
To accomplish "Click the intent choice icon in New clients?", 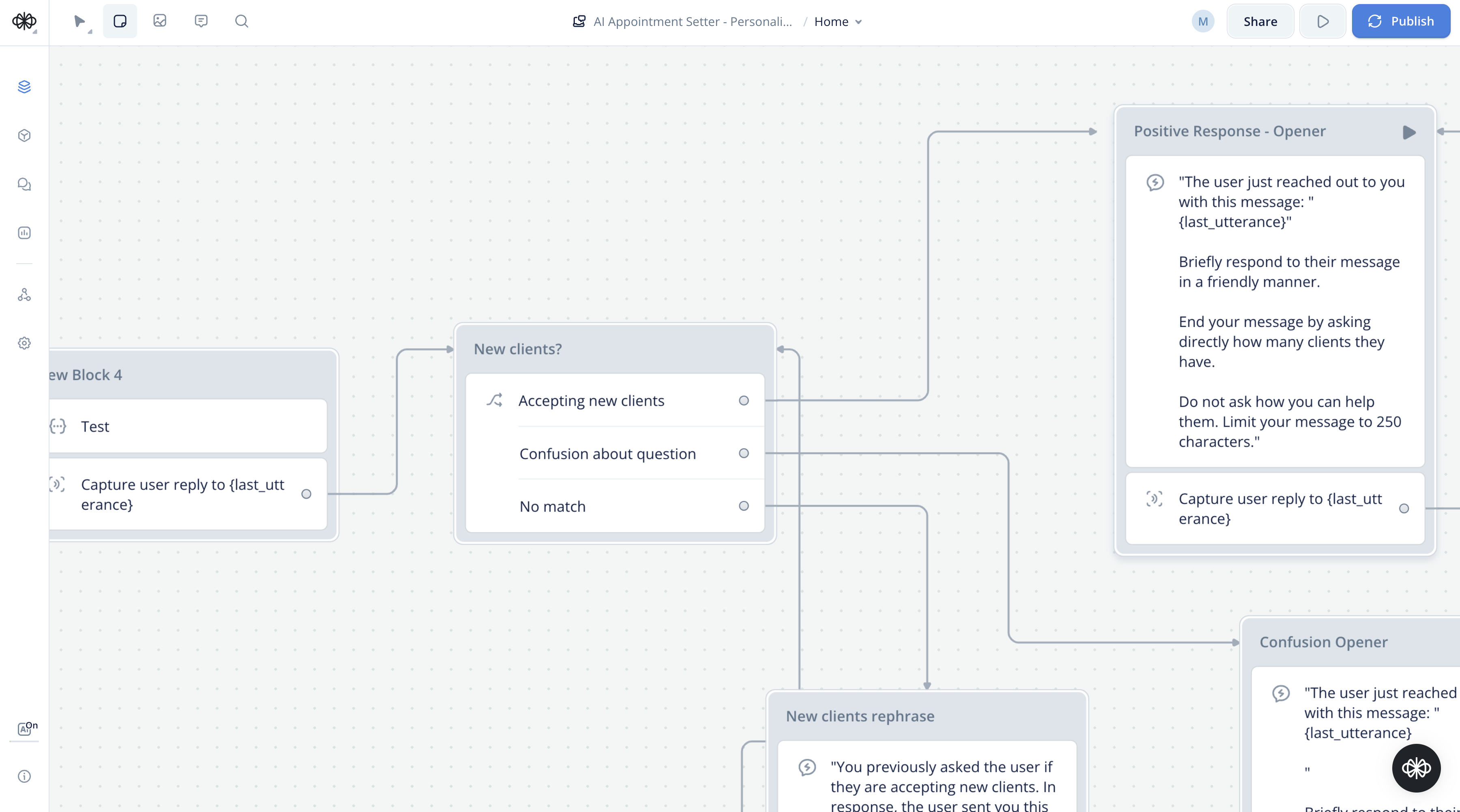I will 494,400.
